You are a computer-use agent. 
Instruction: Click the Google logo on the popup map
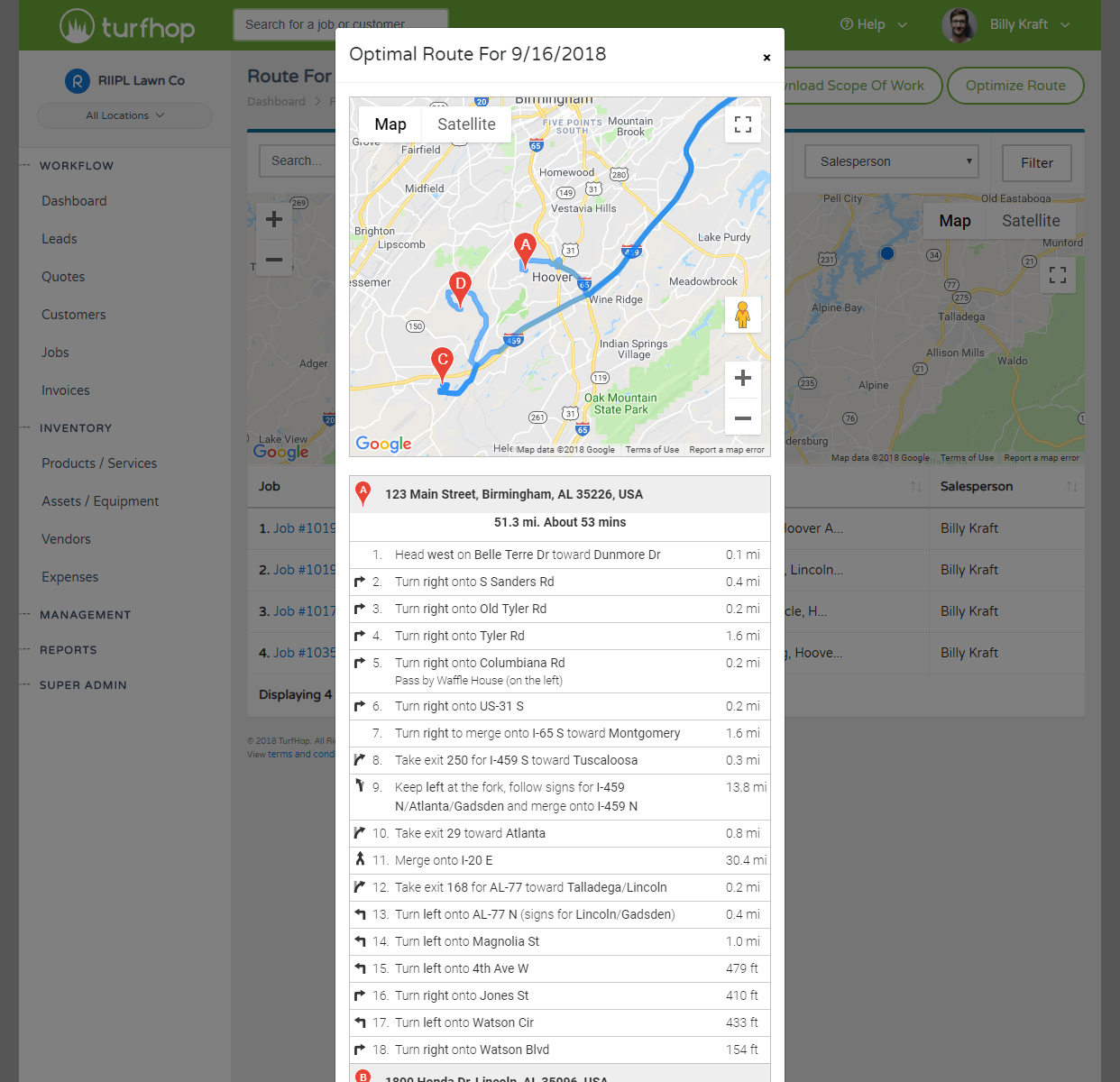pyautogui.click(x=382, y=444)
